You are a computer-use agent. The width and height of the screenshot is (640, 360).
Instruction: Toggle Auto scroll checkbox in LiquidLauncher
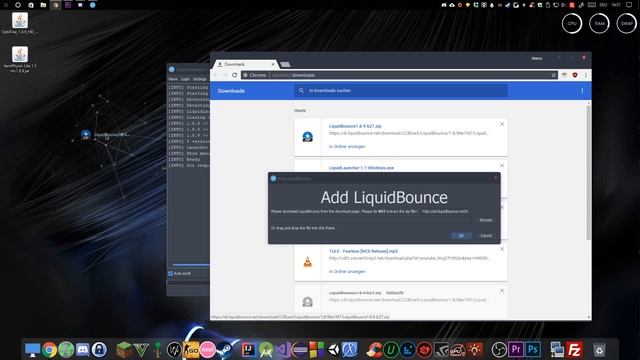click(171, 273)
